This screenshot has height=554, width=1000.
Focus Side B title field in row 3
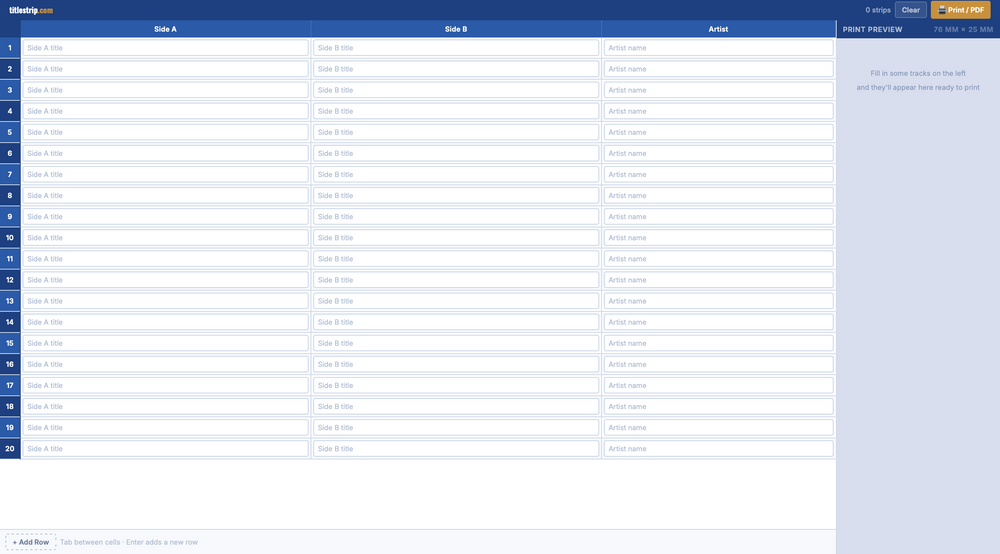coord(456,90)
